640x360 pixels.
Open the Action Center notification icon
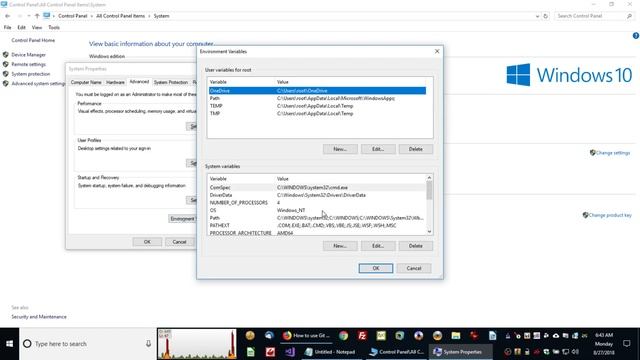point(627,344)
